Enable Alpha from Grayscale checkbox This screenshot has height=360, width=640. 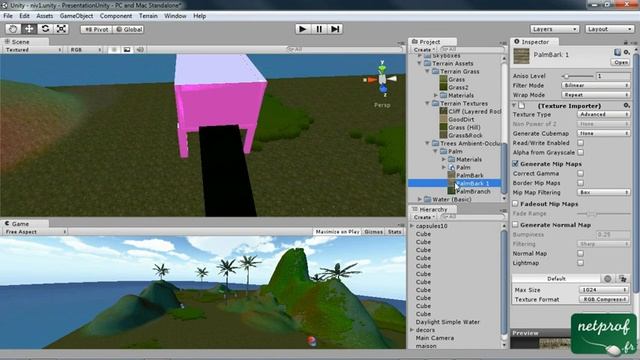click(580, 152)
